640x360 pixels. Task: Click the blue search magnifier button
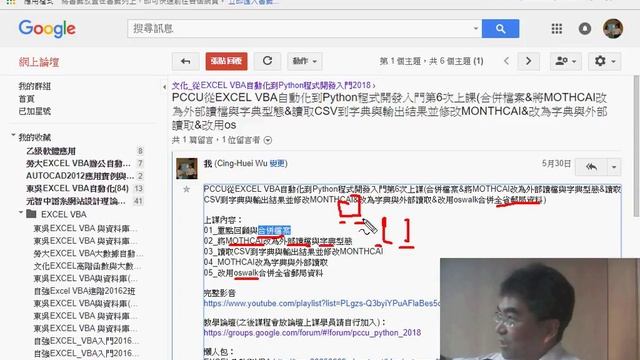[x=500, y=29]
